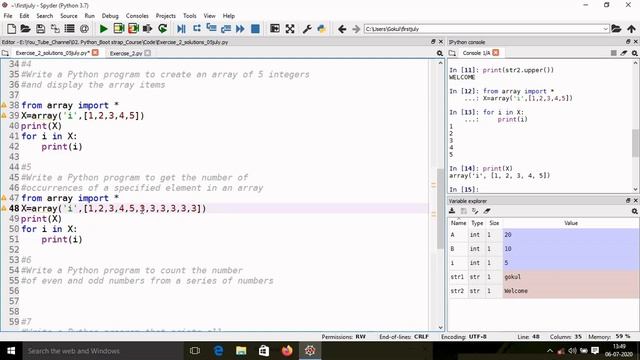Open working directory path dropdown
The height and width of the screenshot is (360, 640).
605,29
